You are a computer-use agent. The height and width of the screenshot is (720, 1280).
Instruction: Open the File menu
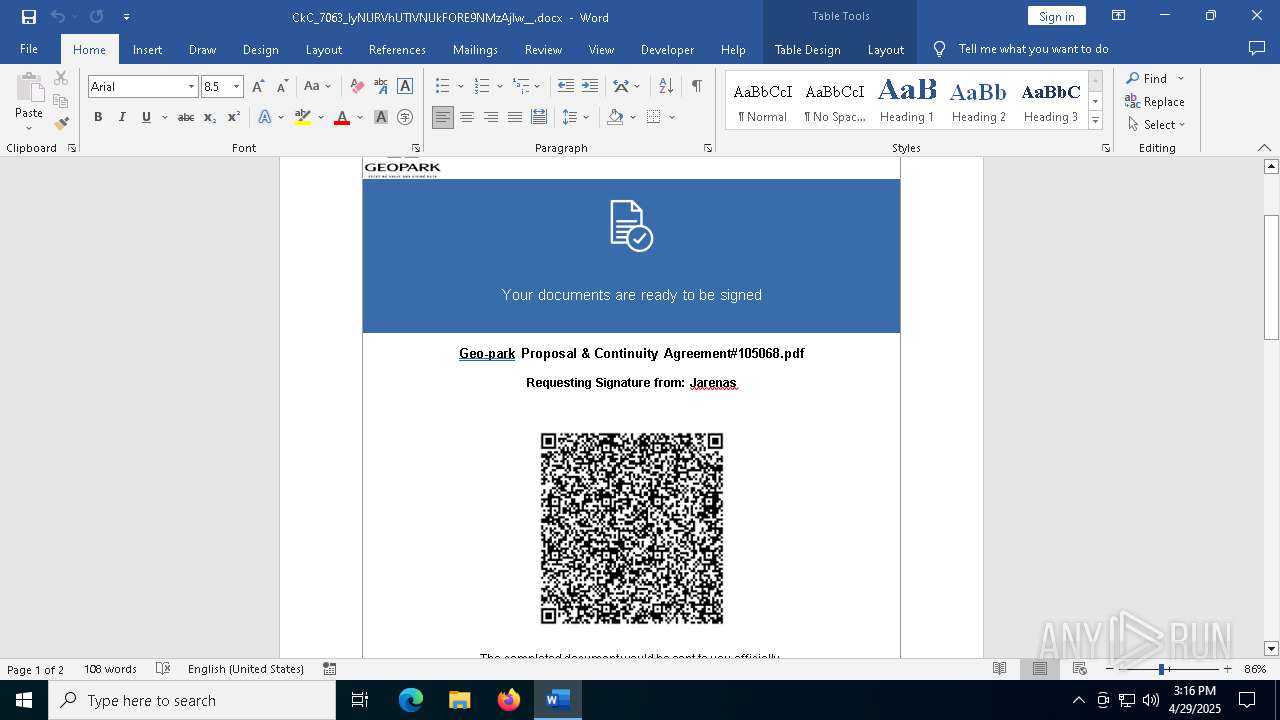click(x=29, y=49)
